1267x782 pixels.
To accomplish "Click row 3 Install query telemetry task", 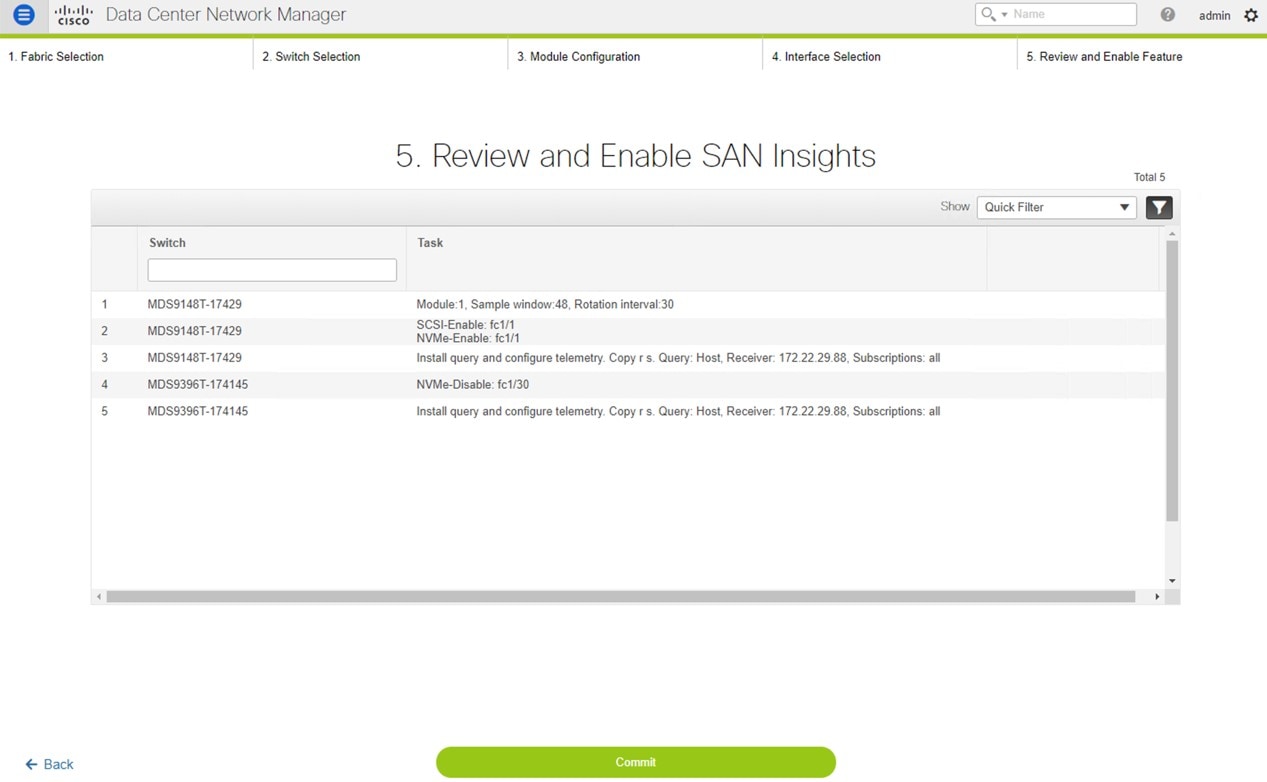I will [x=678, y=358].
